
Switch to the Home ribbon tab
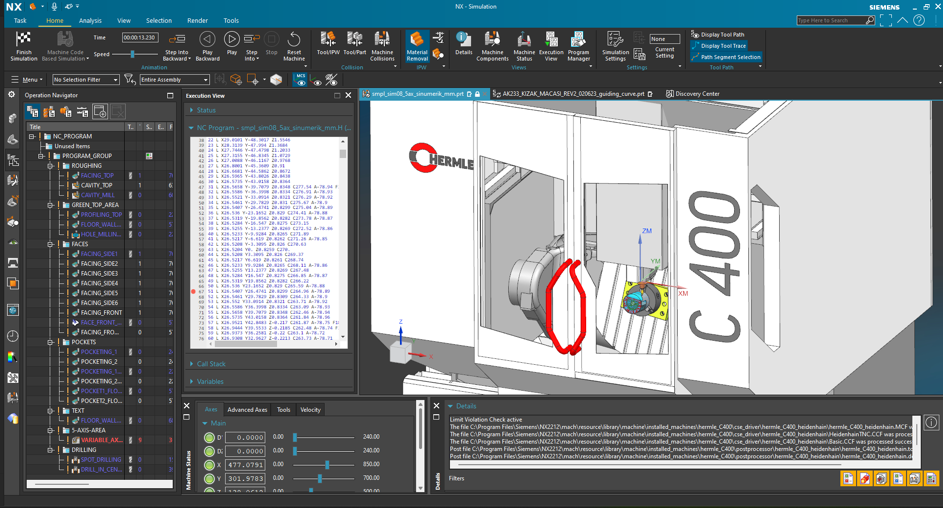coord(55,20)
